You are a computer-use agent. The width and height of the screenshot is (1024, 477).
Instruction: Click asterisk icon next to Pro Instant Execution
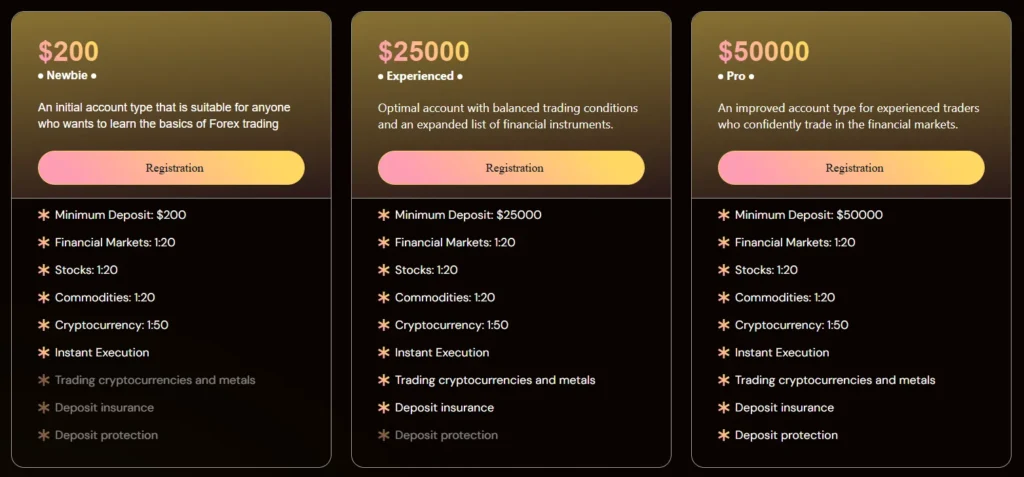[x=723, y=352]
